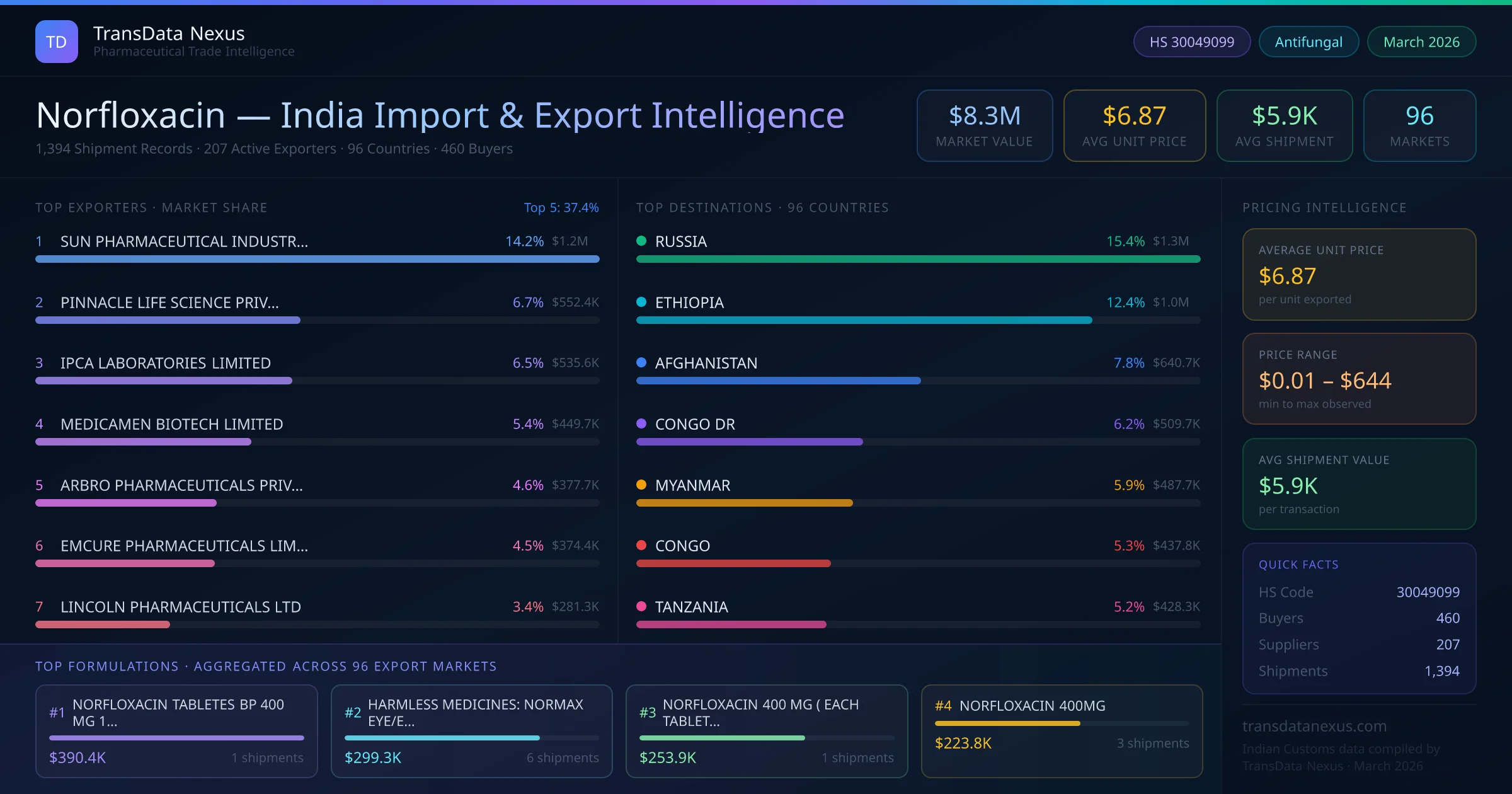Click Sun Pharmaceutical market share bar
The image size is (1512, 794).
tap(317, 259)
